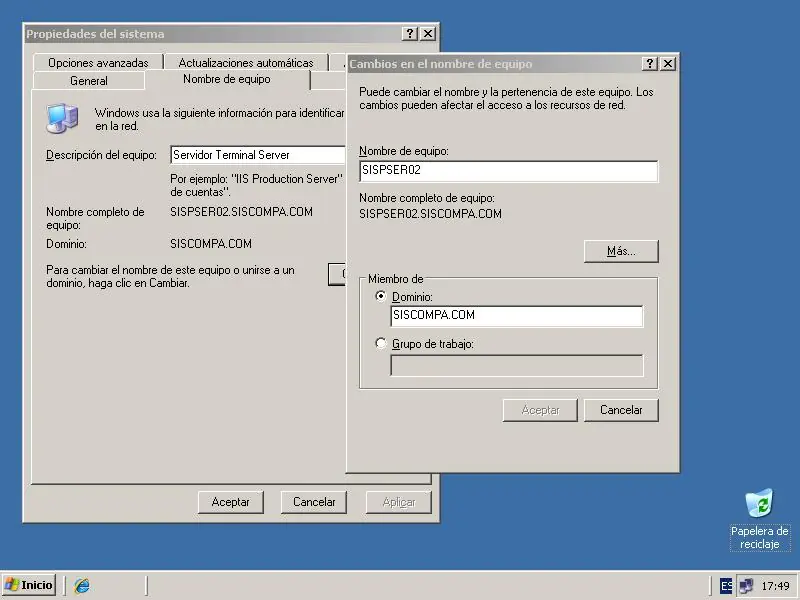800x600 pixels.
Task: Switch to the General tab
Action: (89, 81)
